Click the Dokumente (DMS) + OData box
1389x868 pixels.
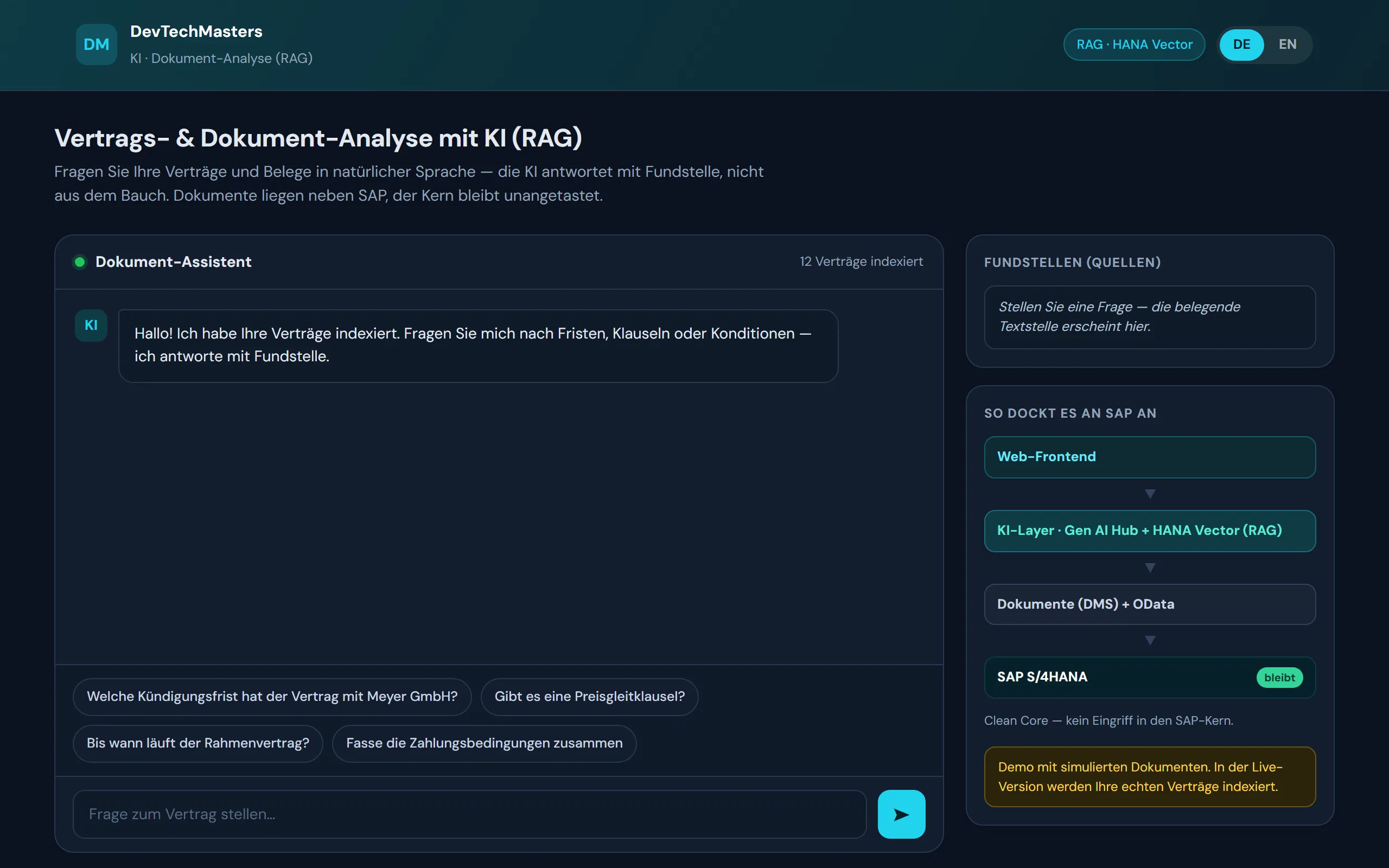[1150, 604]
